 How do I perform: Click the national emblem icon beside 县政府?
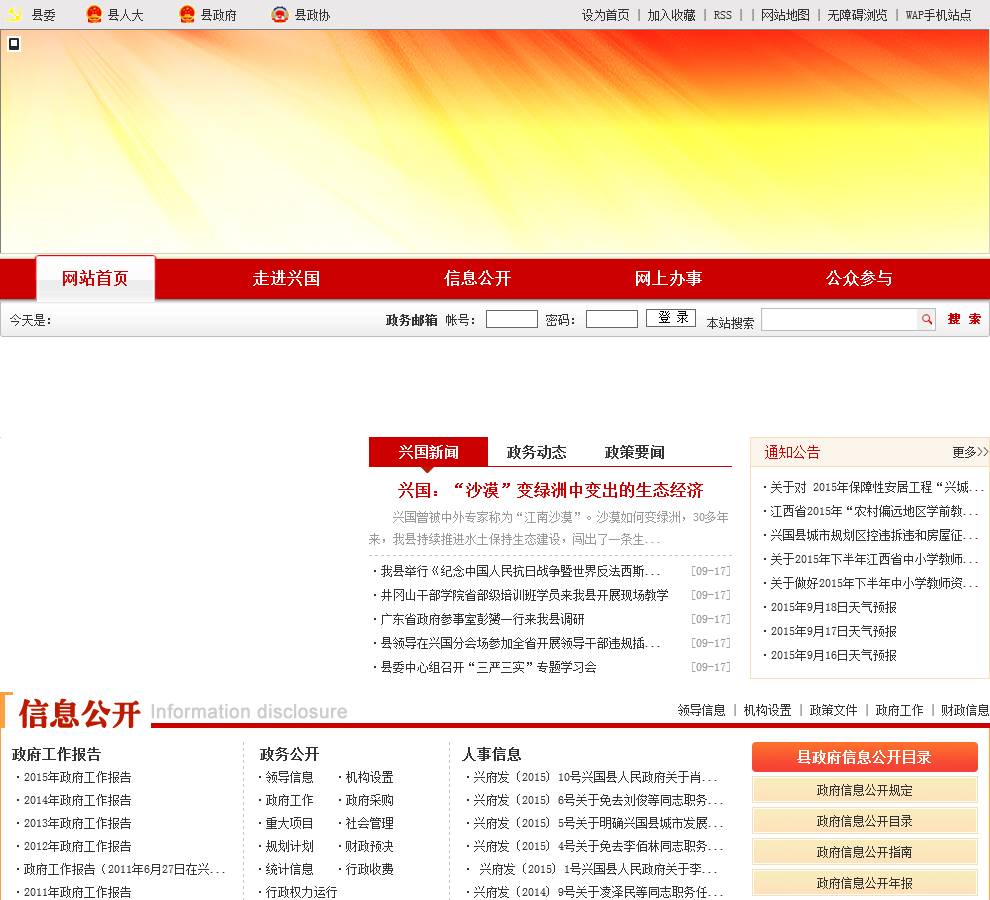[187, 14]
